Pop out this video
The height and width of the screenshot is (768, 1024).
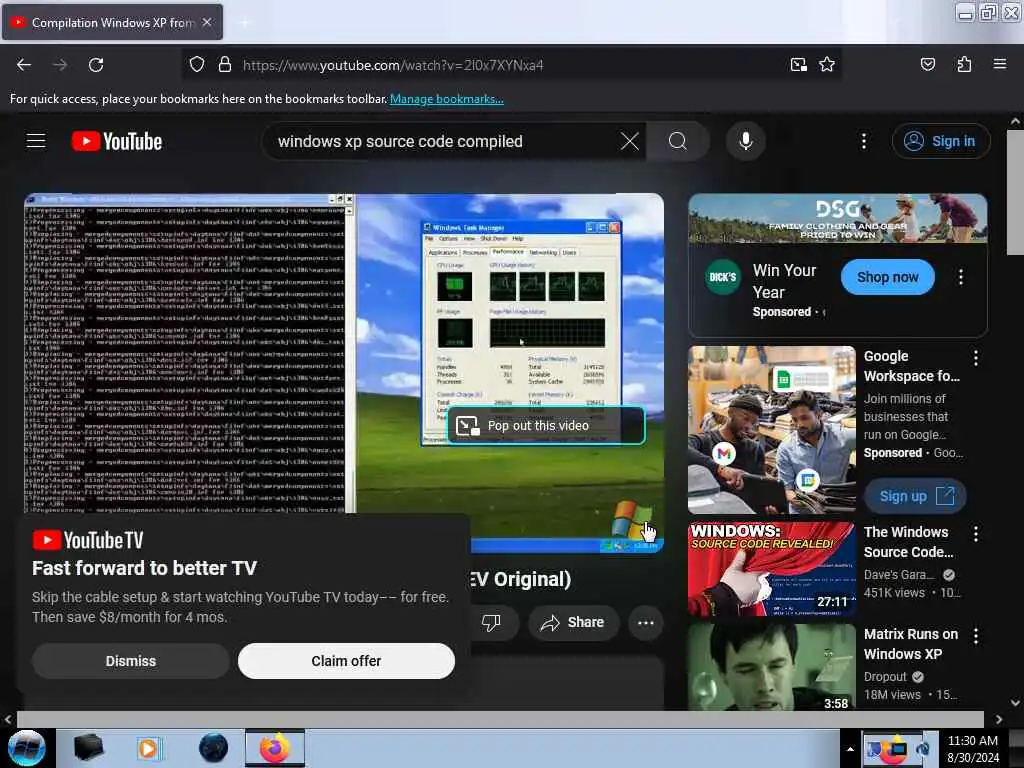(547, 425)
